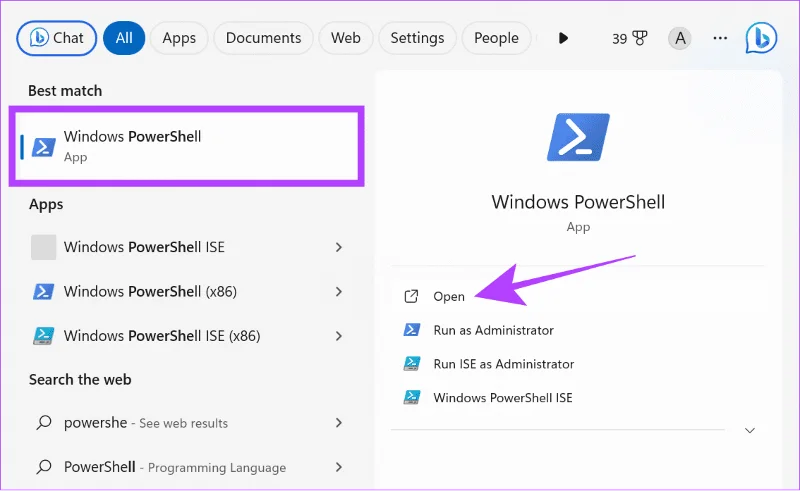Expand the powershe web result chevron

(x=338, y=423)
